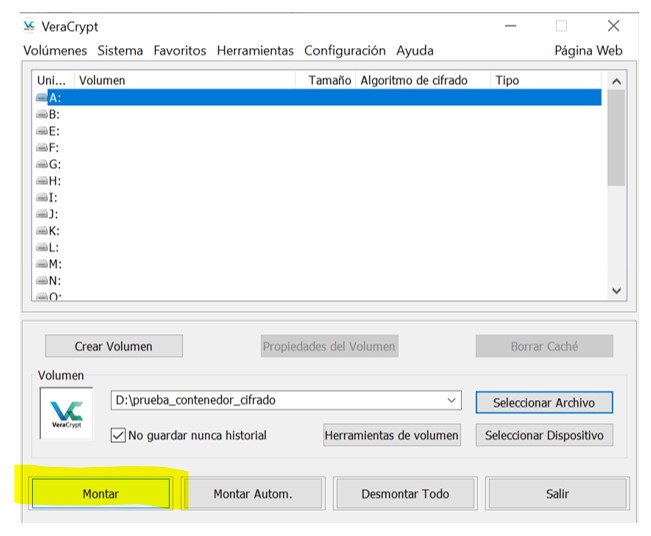Select drive letter E: in the list

(x=54, y=131)
